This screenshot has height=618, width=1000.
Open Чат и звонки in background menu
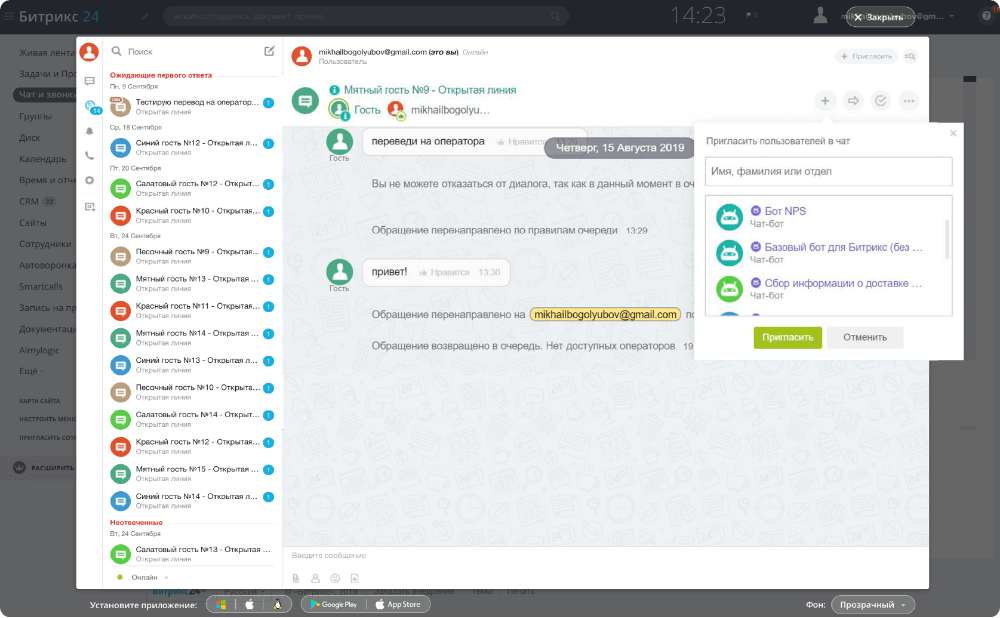46,94
